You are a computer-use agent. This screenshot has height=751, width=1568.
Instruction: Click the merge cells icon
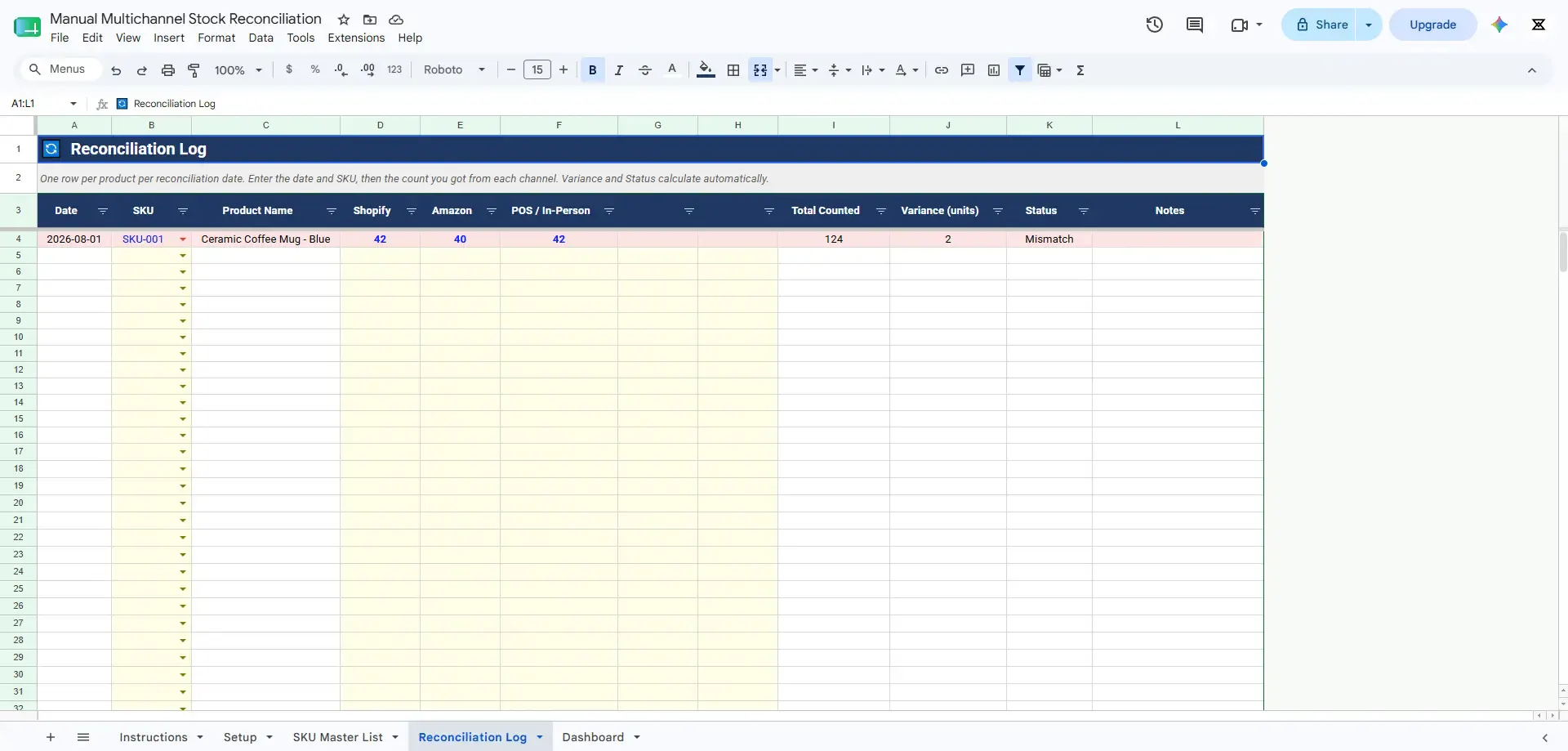pyautogui.click(x=760, y=70)
